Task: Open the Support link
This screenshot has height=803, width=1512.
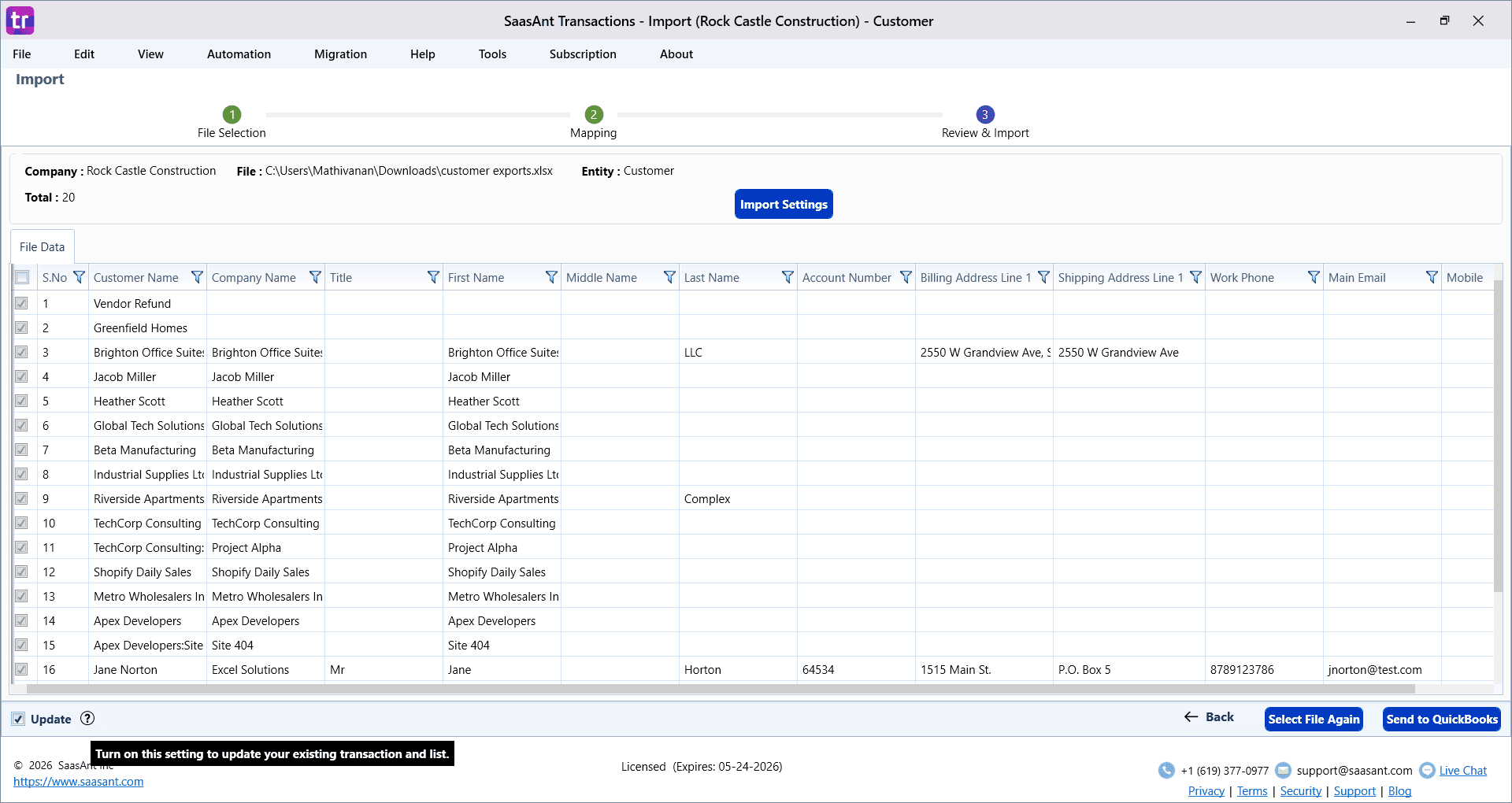Action: (1354, 790)
